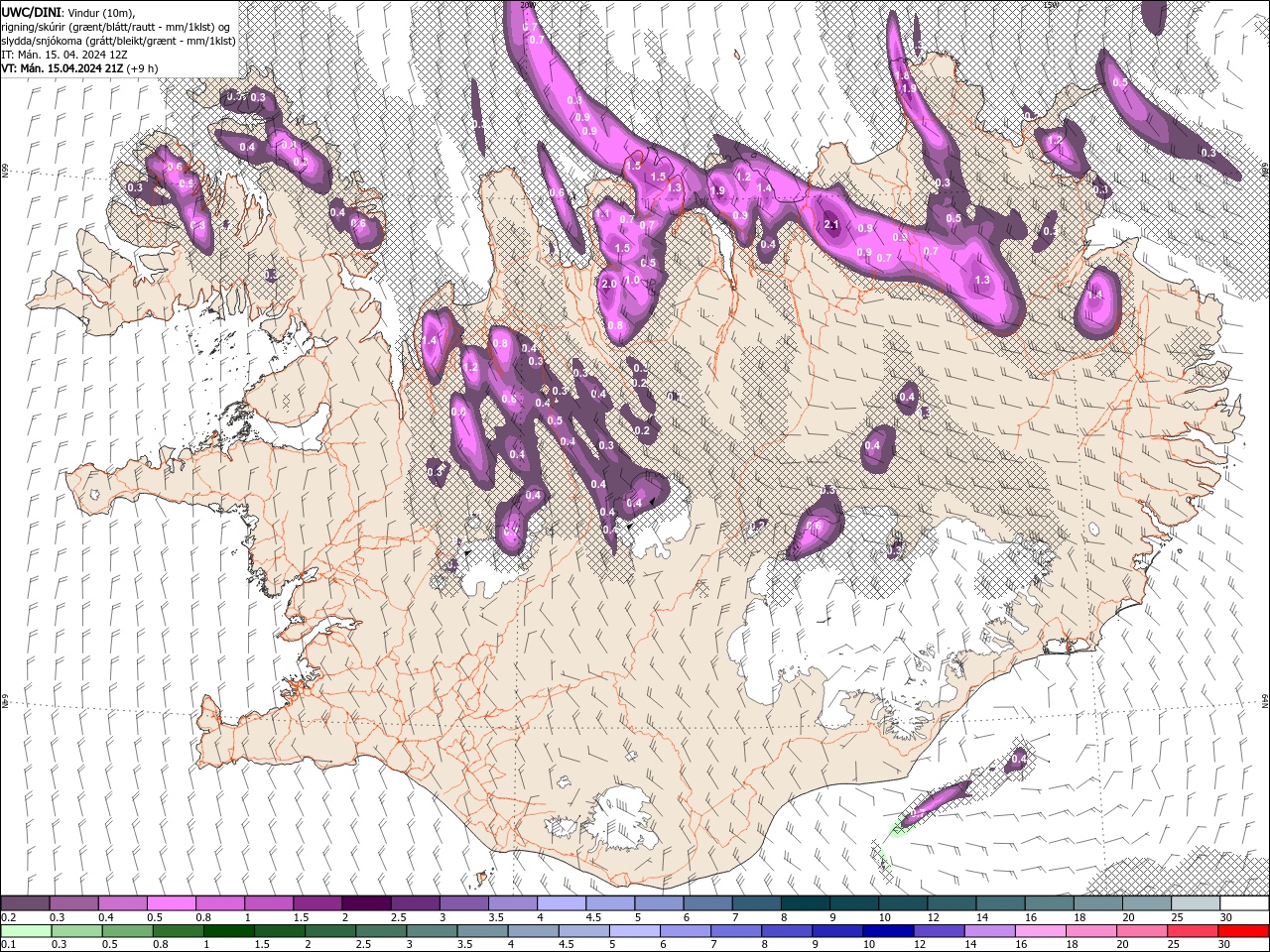Select the 0.5 medium green rain legend swatch
1270x952 pixels.
click(x=126, y=931)
